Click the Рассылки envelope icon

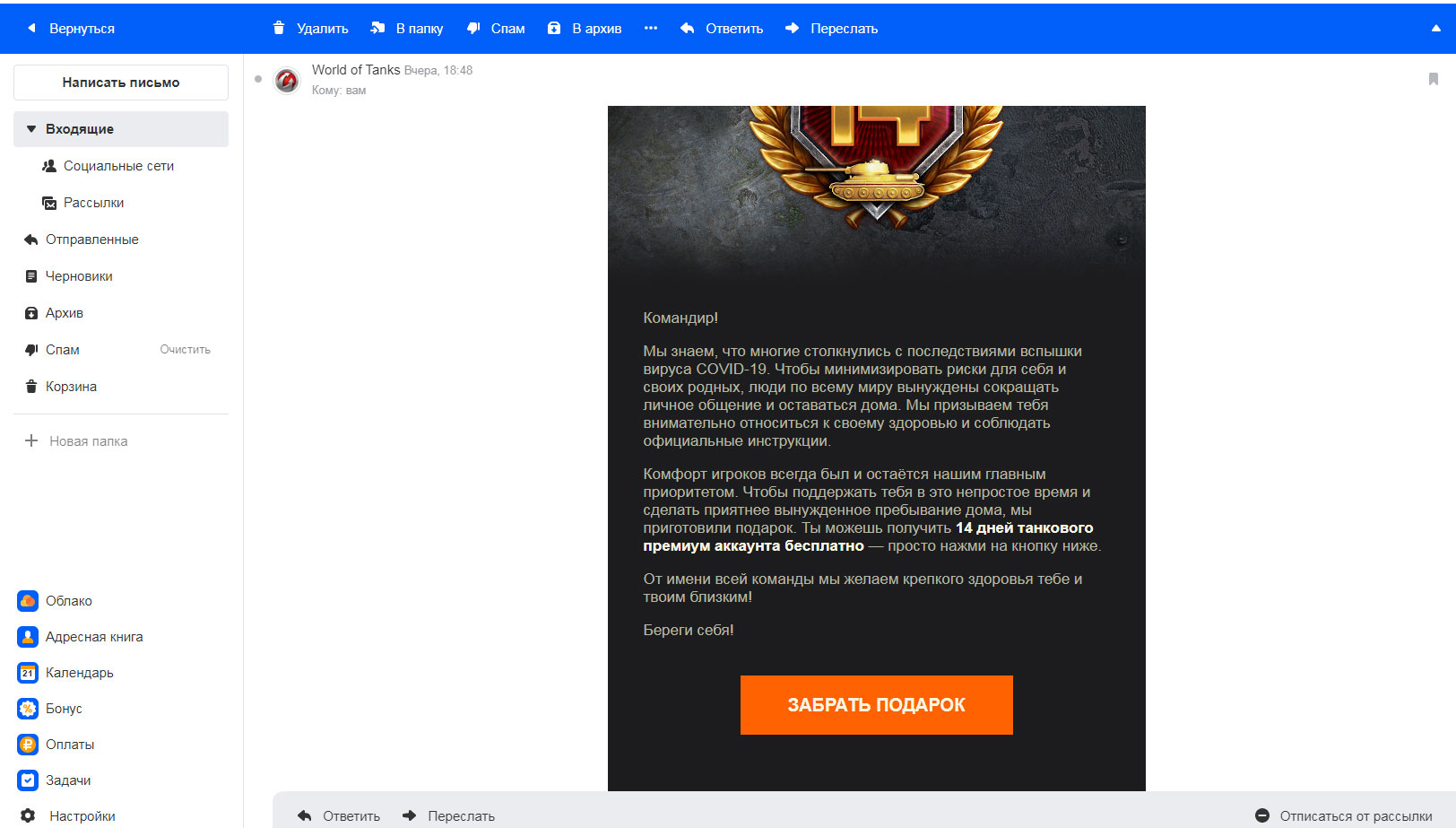point(49,203)
